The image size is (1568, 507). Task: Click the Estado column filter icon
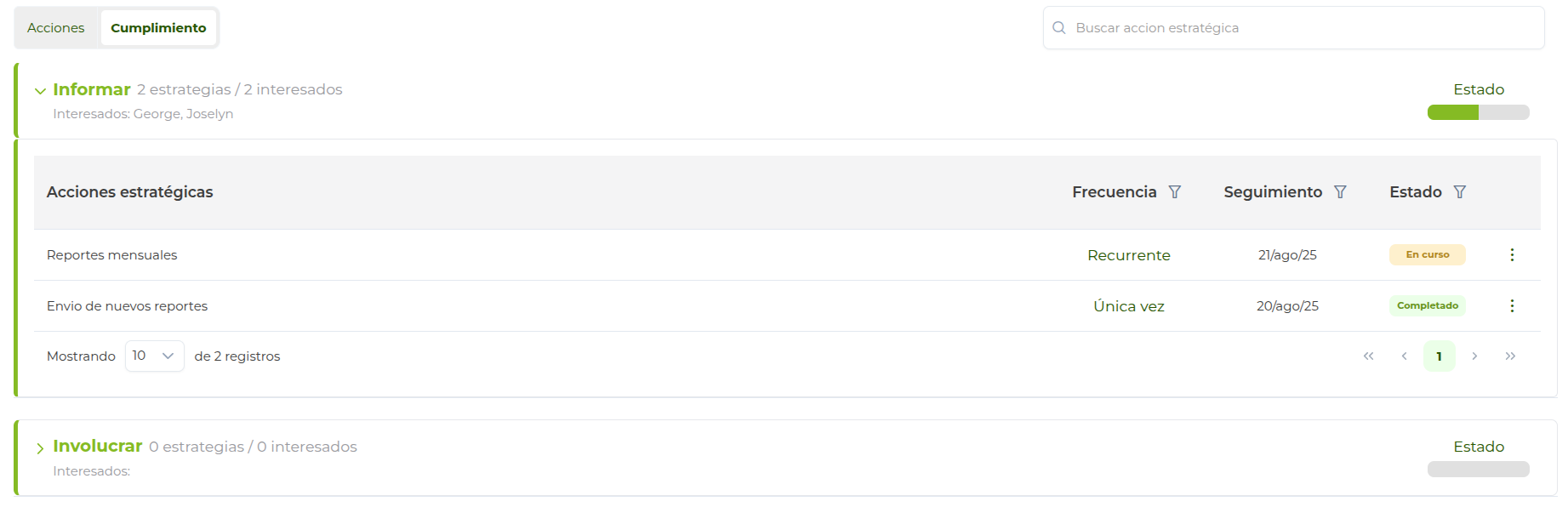coord(1460,192)
